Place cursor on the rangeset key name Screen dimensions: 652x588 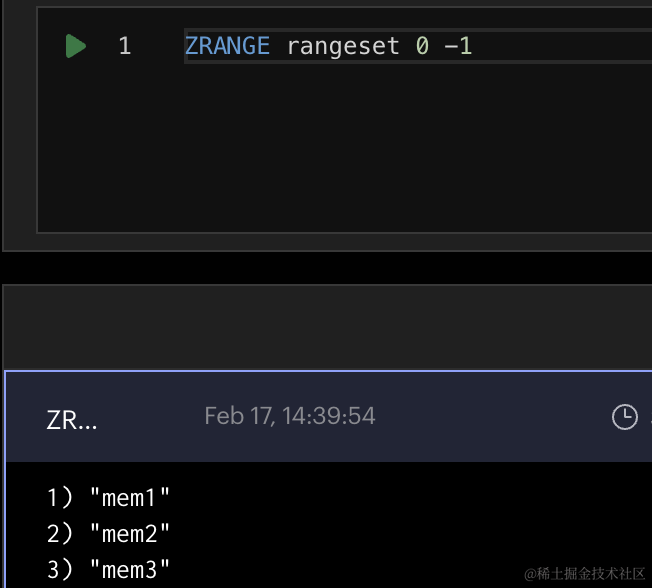(x=343, y=46)
